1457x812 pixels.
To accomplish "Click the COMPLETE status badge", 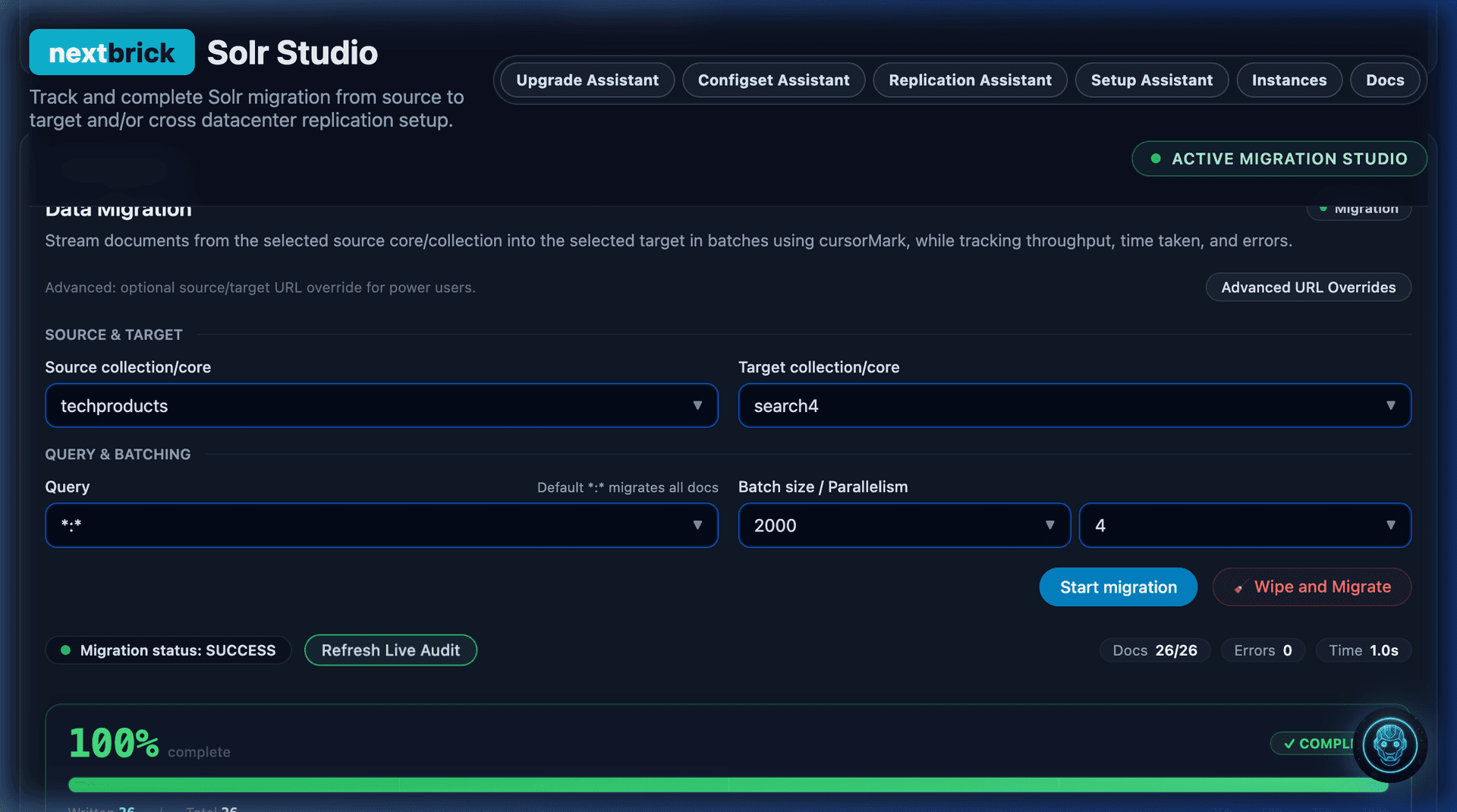I will [1313, 744].
